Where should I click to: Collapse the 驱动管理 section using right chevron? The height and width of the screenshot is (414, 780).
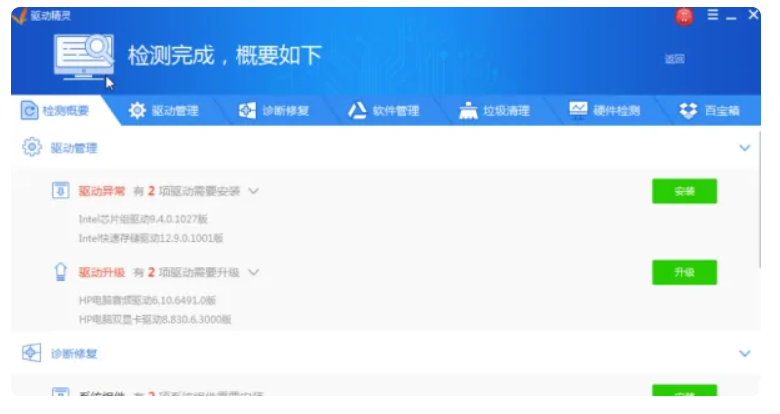click(x=744, y=148)
